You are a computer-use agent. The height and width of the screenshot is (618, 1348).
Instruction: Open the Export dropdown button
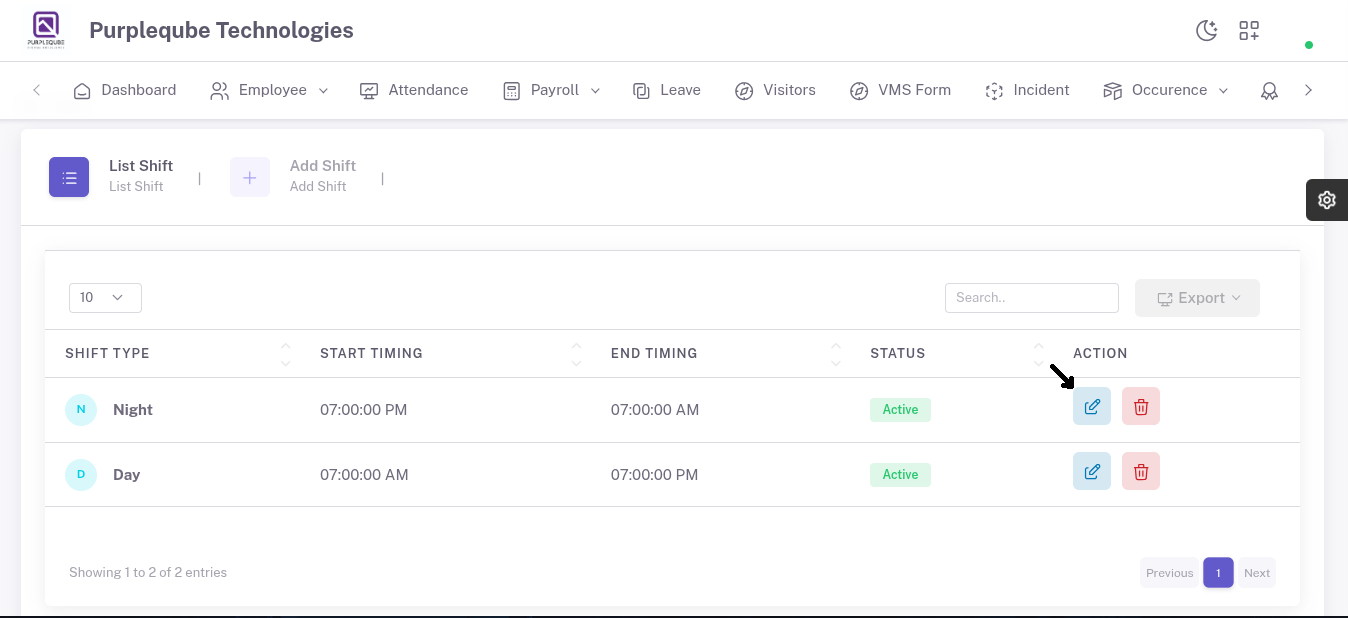[x=1197, y=298]
